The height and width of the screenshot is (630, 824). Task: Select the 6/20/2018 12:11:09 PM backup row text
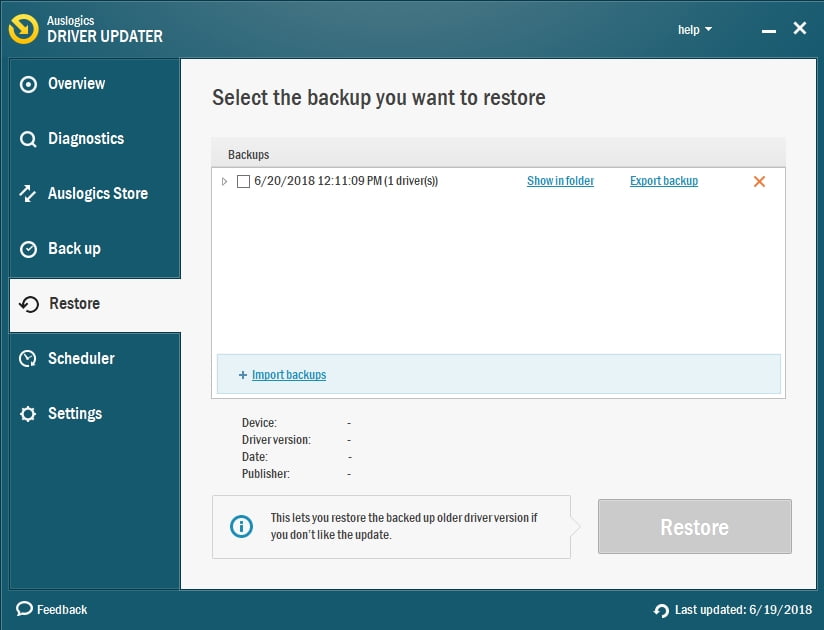point(346,181)
